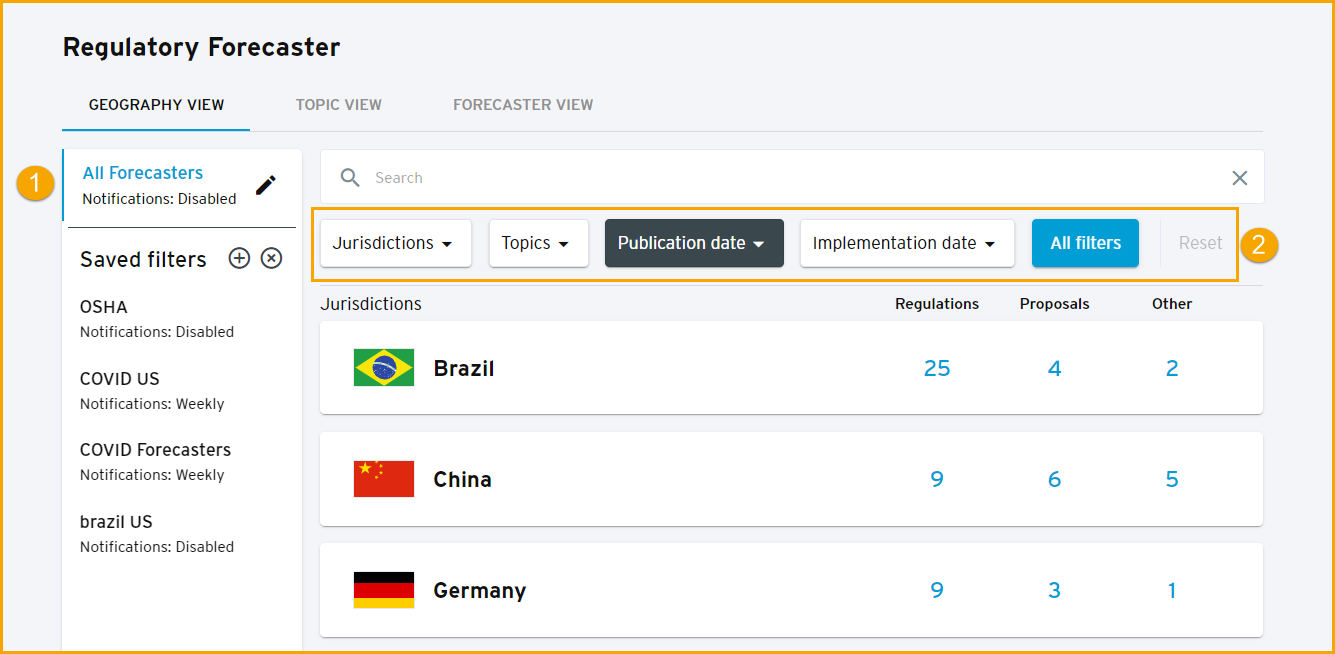
Task: Open Brazil's 25 regulations count
Action: 937,368
